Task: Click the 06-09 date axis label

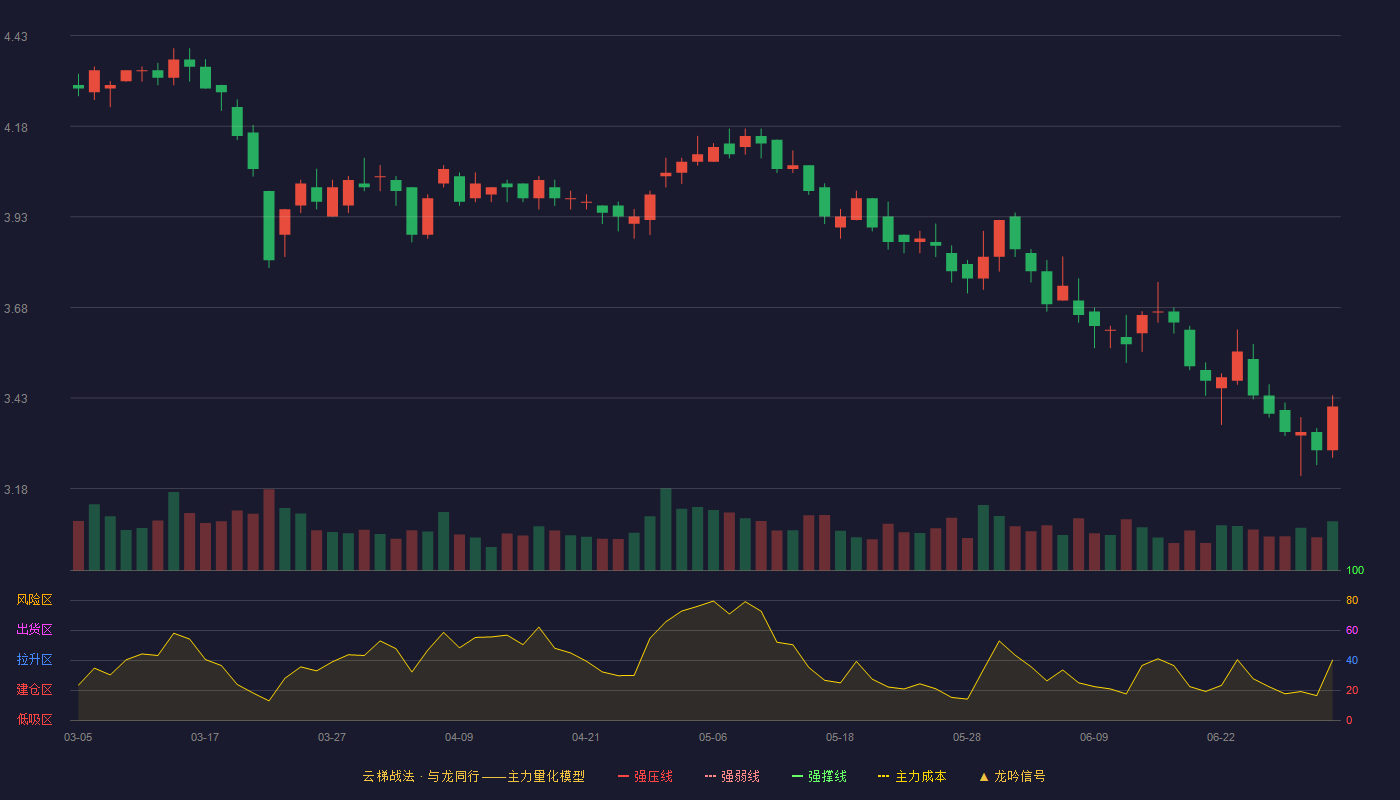Action: click(1094, 737)
